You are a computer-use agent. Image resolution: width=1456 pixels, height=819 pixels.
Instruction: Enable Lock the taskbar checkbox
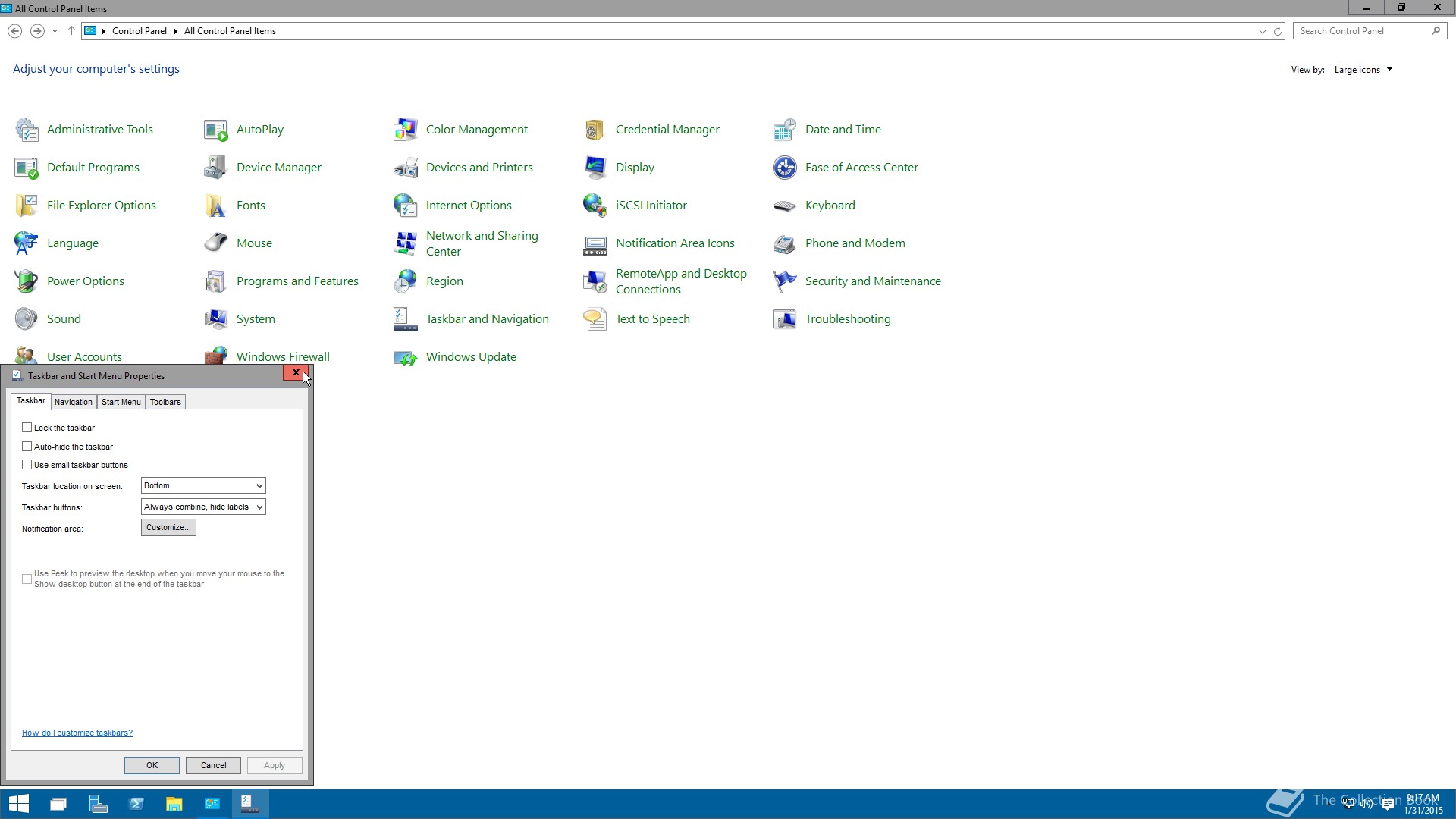point(27,428)
